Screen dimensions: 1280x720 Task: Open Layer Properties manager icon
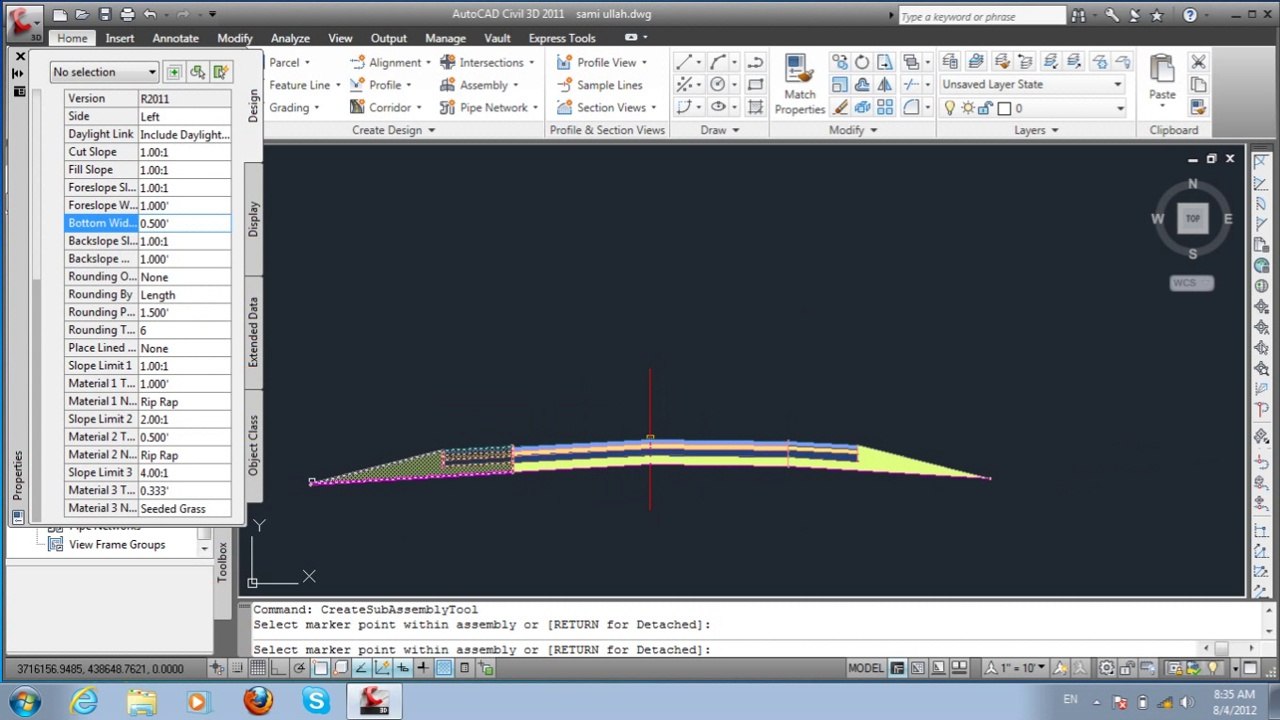(950, 62)
